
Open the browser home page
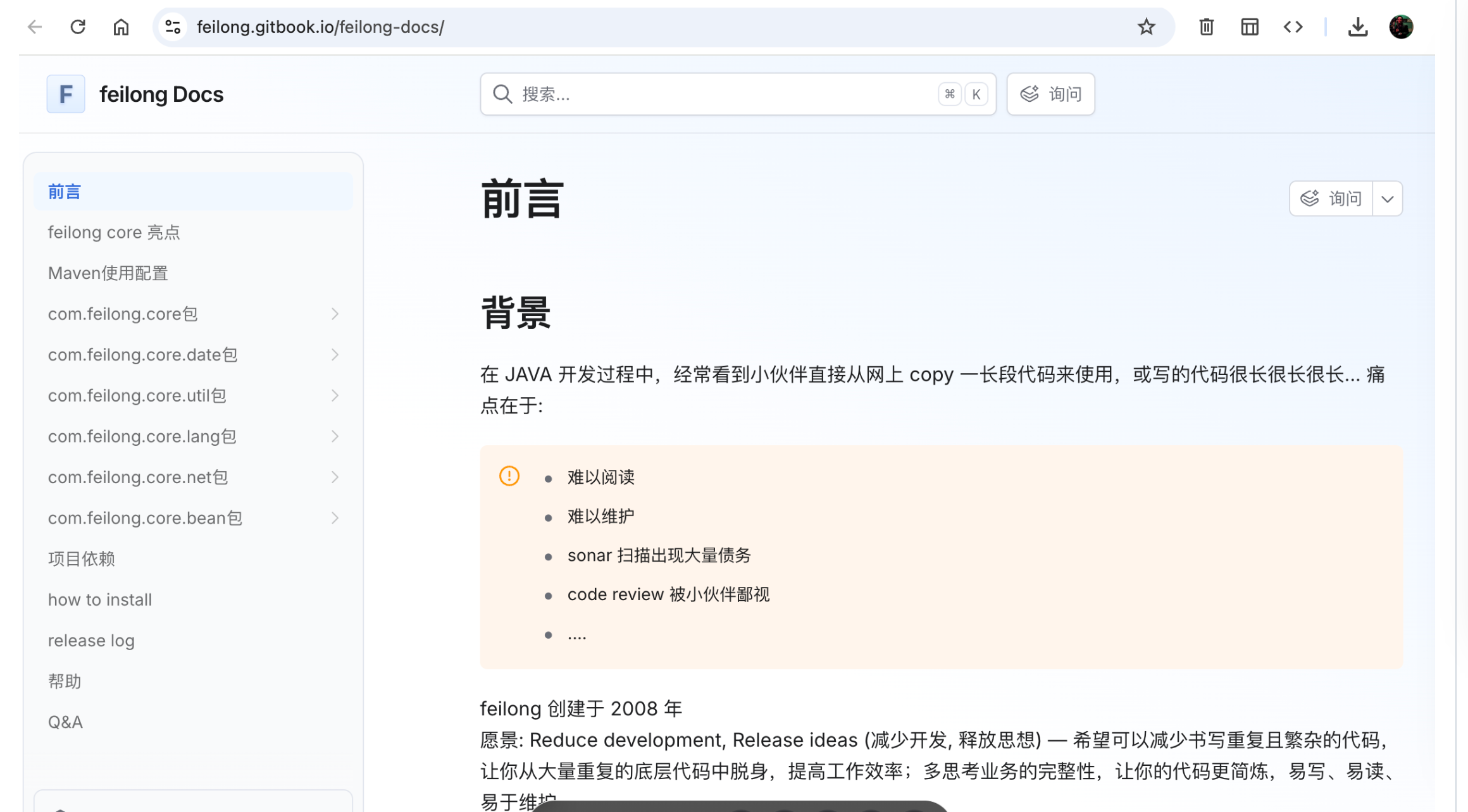coord(121,27)
